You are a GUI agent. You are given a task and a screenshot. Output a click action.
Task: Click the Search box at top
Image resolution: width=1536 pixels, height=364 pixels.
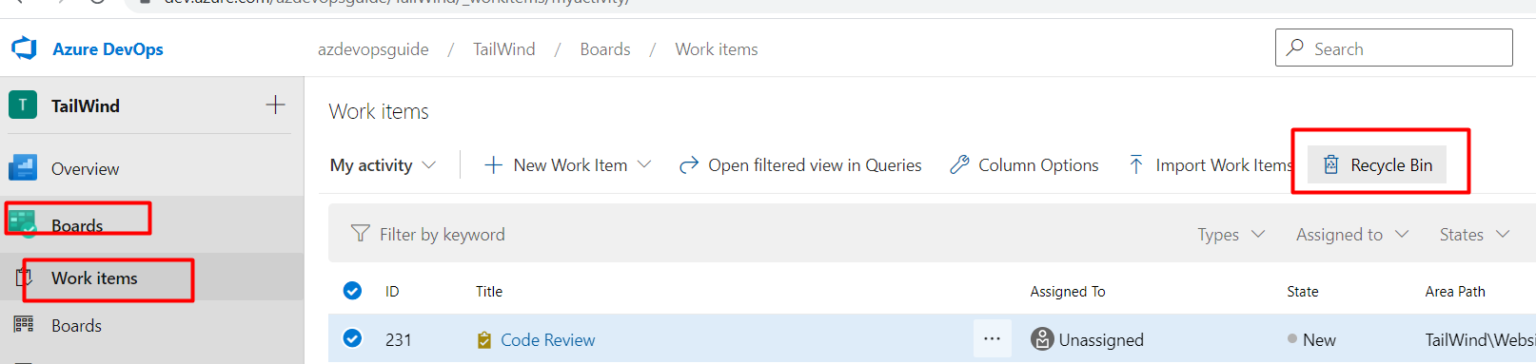pyautogui.click(x=1394, y=48)
